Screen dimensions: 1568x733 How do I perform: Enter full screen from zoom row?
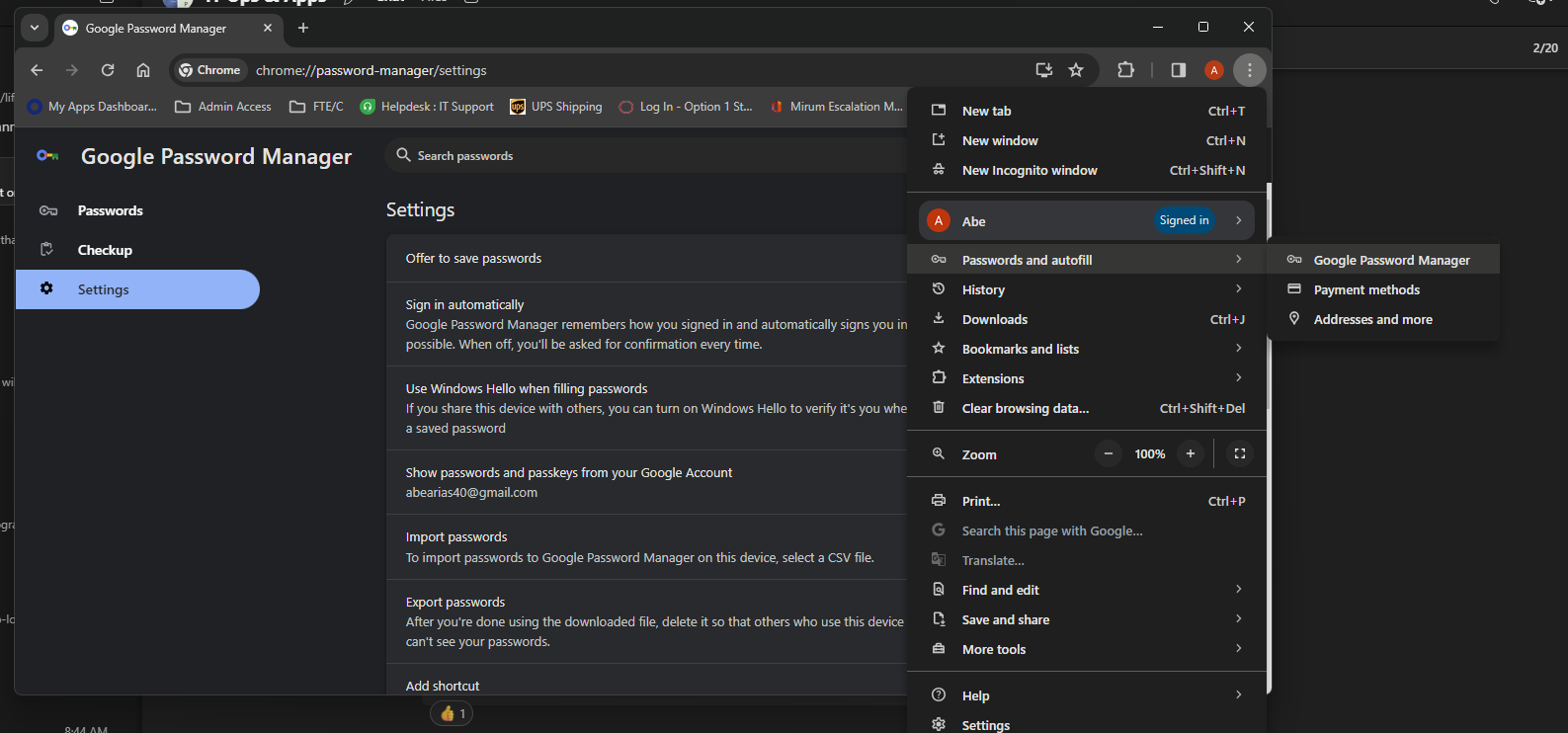(x=1240, y=453)
